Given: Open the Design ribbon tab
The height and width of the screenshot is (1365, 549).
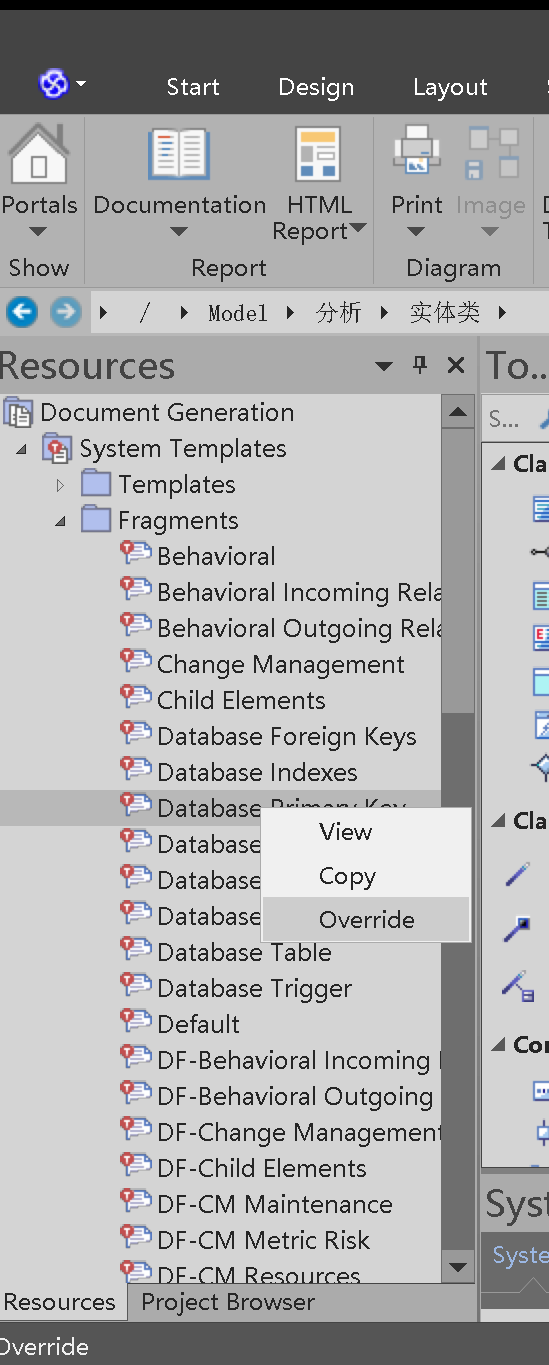Looking at the screenshot, I should click(x=316, y=87).
